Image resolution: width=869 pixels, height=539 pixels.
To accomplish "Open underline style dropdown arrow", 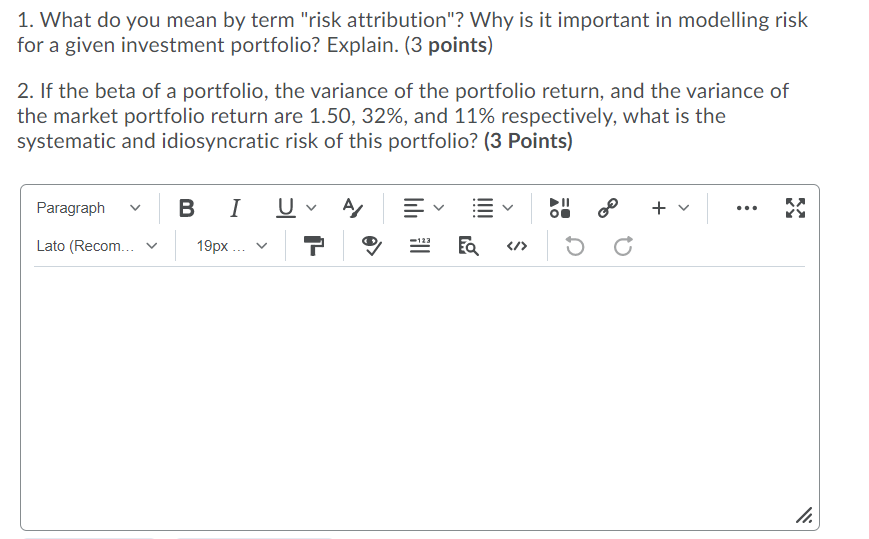I will click(311, 208).
